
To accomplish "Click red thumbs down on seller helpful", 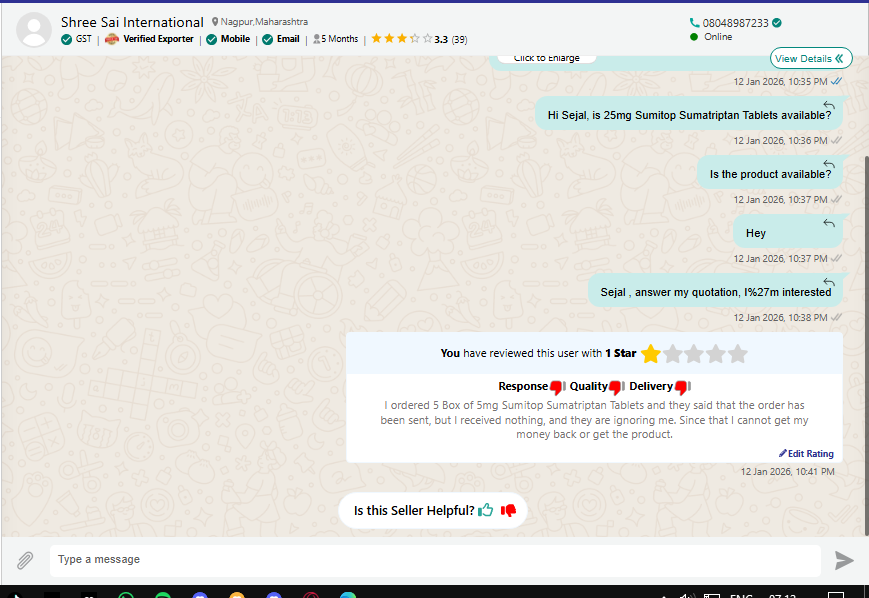I will (508, 511).
